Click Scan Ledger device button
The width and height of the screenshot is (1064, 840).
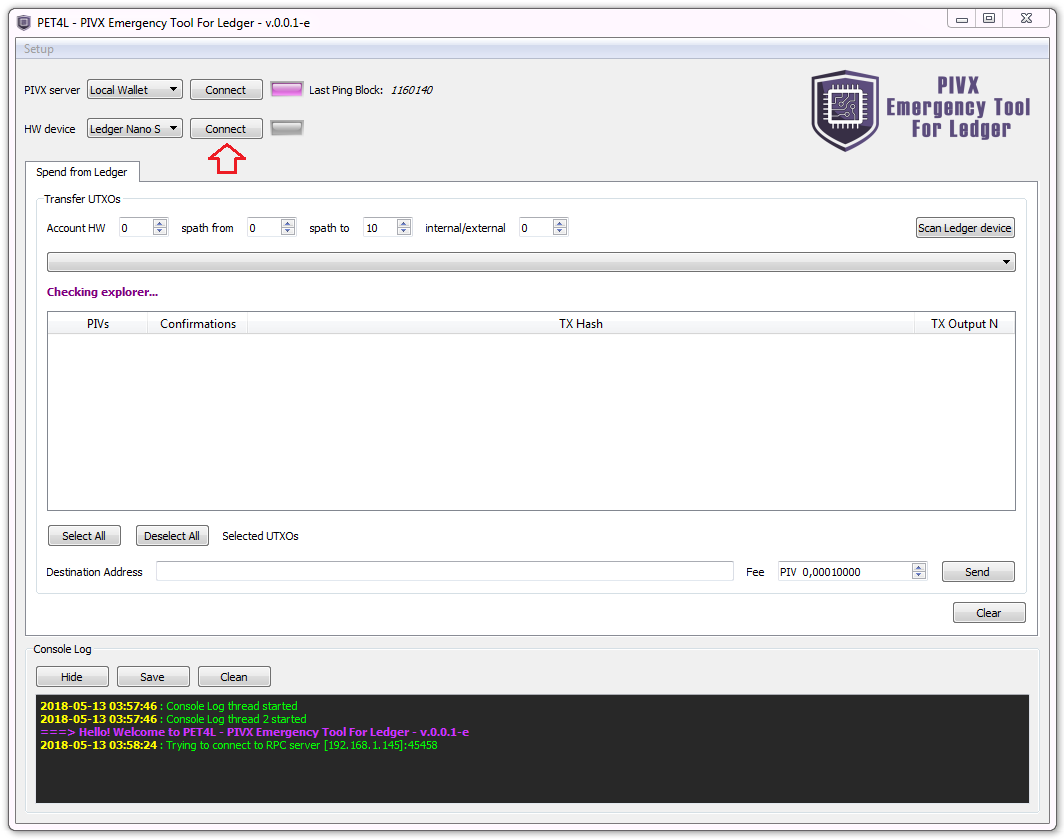coord(964,228)
